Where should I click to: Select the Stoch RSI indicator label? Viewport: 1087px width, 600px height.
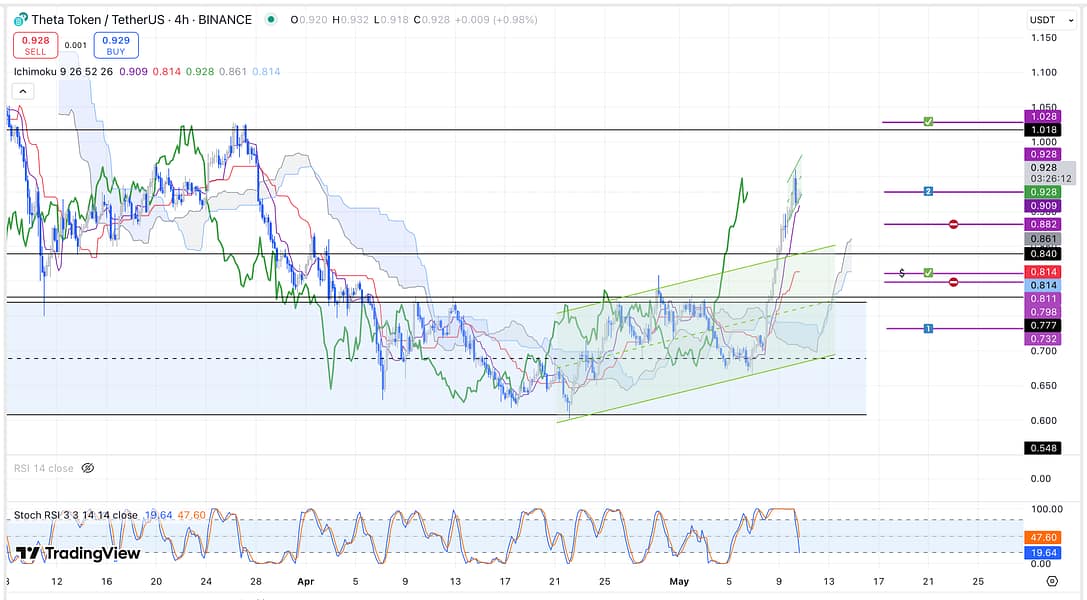pyautogui.click(x=75, y=515)
